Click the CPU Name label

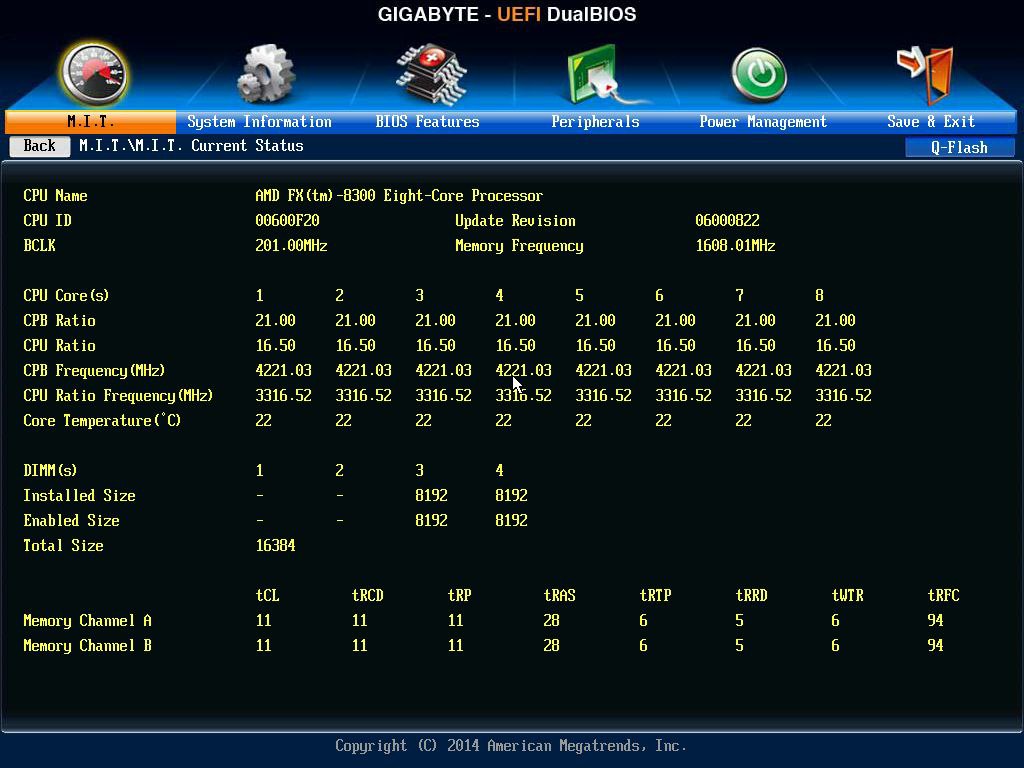(x=56, y=196)
